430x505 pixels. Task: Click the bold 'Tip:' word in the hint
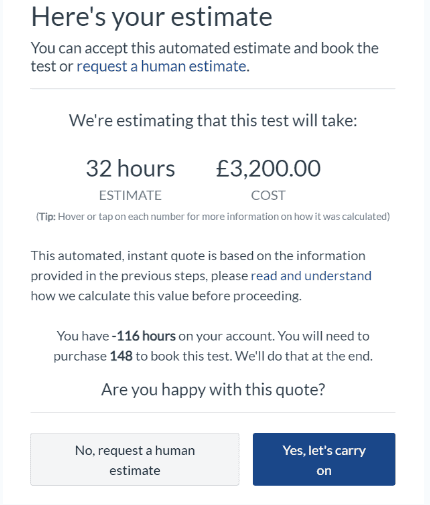click(x=46, y=217)
